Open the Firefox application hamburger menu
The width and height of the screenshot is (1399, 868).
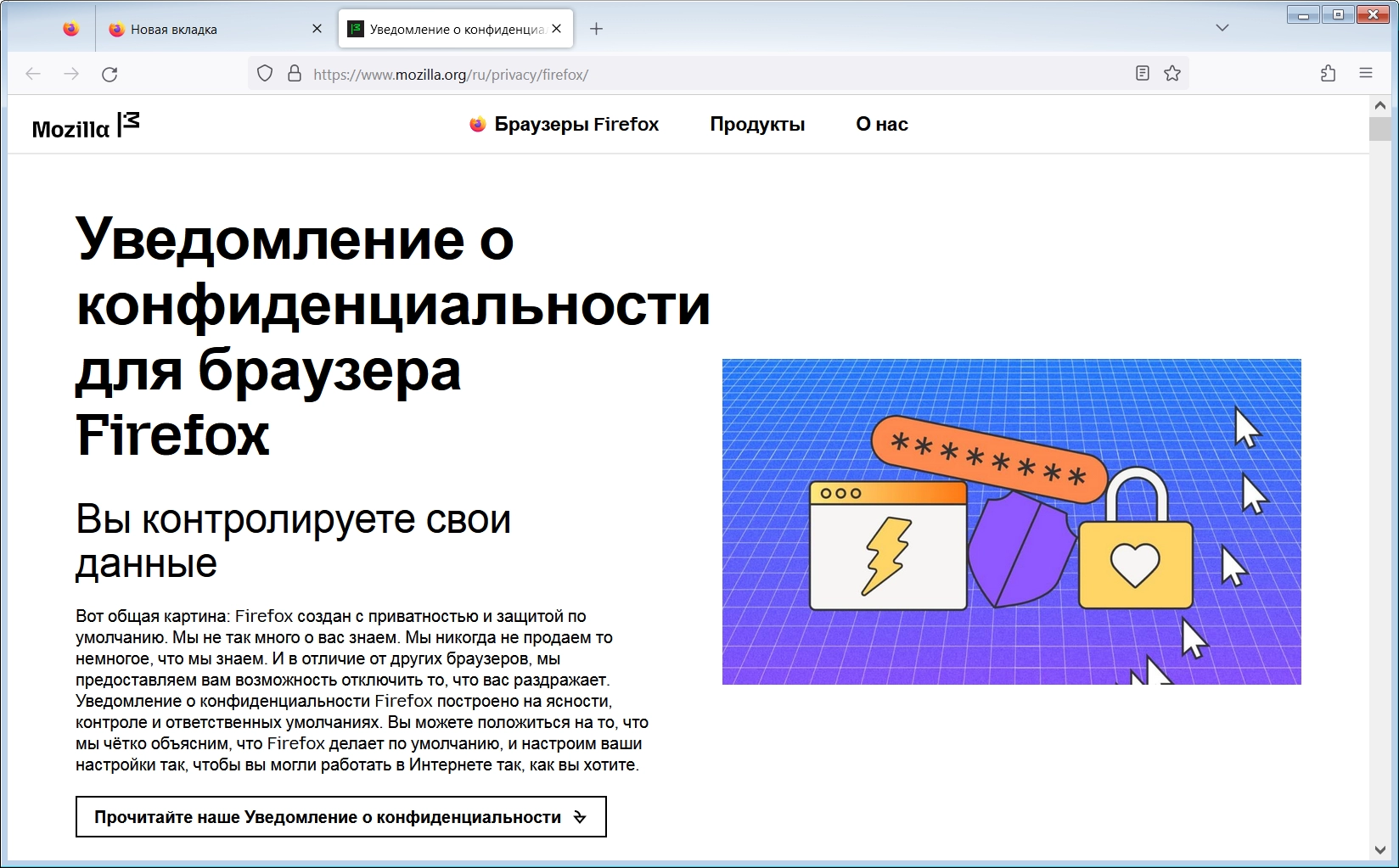1366,74
